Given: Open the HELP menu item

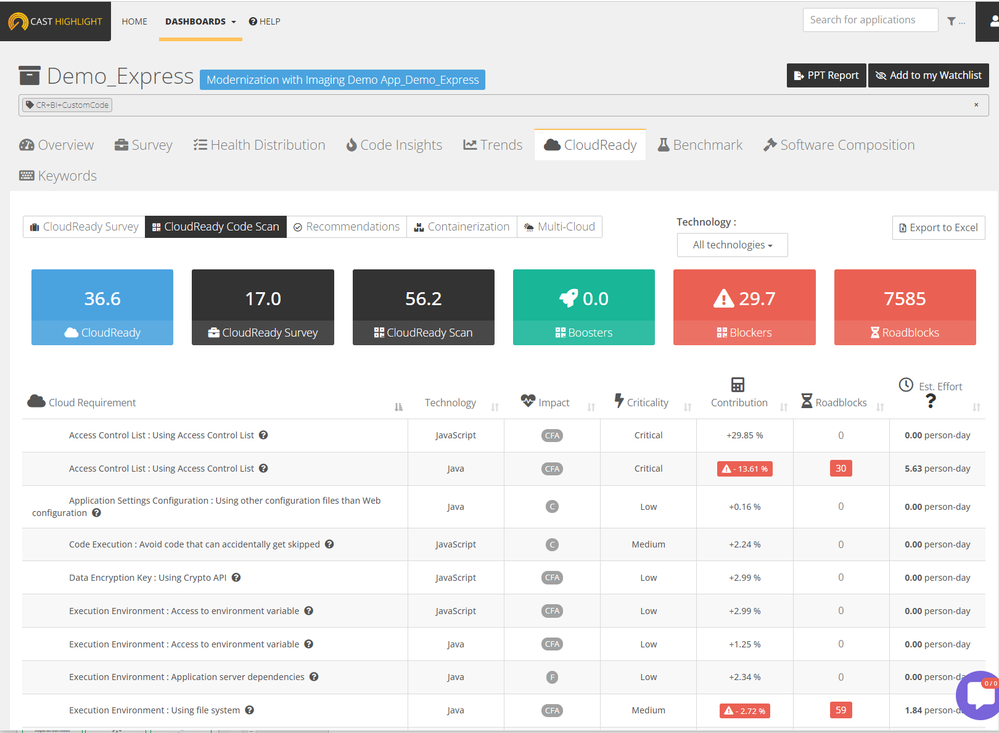Looking at the screenshot, I should (264, 22).
